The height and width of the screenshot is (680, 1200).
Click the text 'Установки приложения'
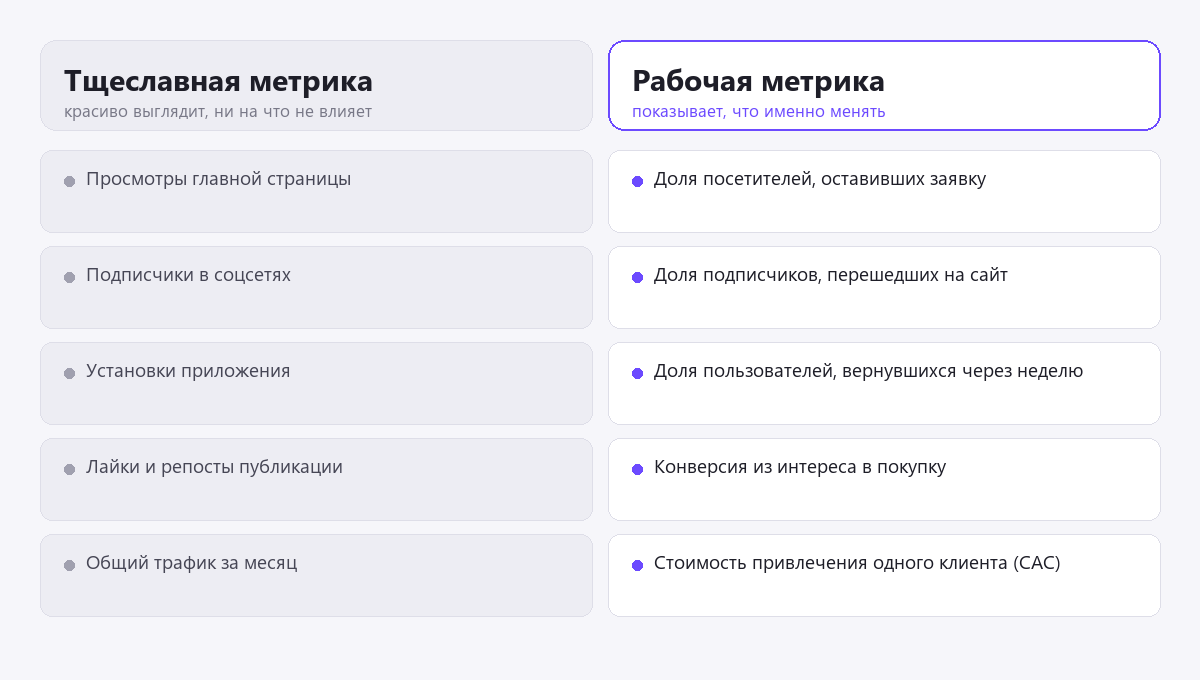pyautogui.click(x=188, y=371)
